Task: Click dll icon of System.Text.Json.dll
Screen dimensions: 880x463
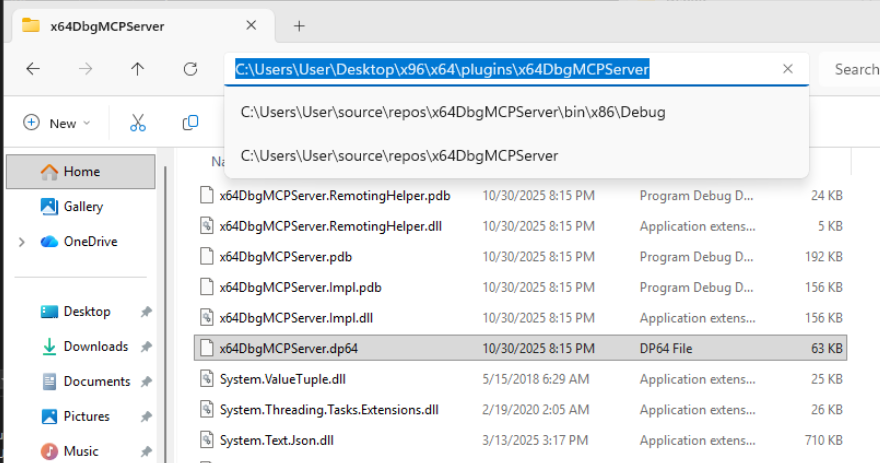Action: 207,440
